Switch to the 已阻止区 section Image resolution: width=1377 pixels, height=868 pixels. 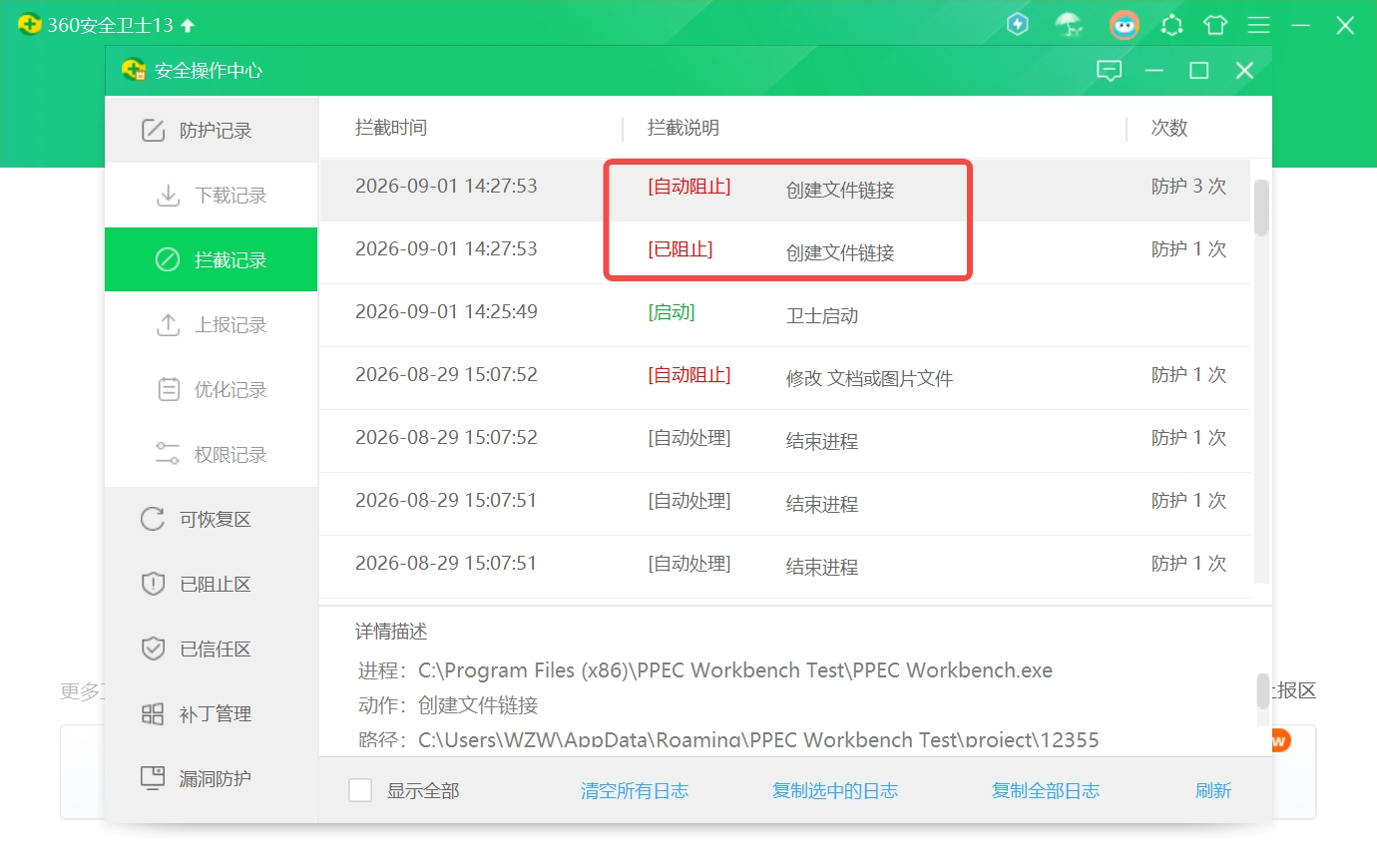click(212, 585)
